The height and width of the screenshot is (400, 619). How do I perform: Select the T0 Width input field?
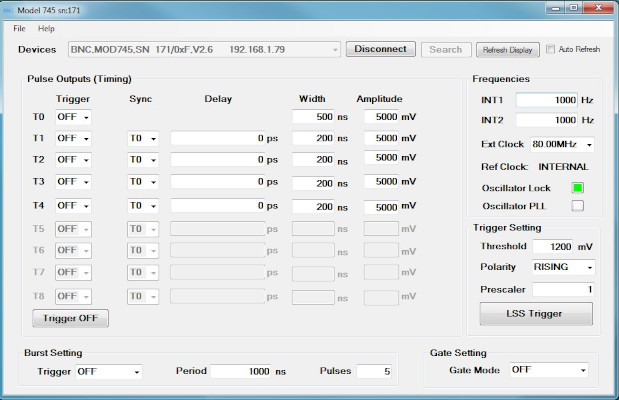tap(313, 117)
